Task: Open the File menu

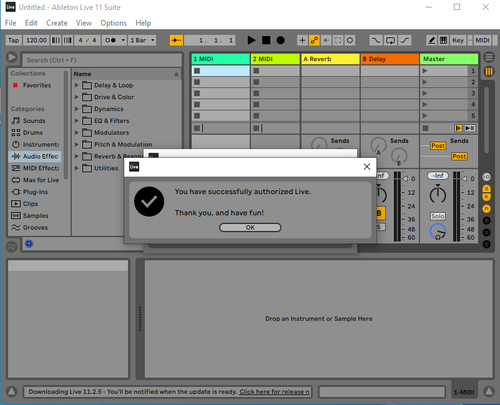Action: pos(10,23)
